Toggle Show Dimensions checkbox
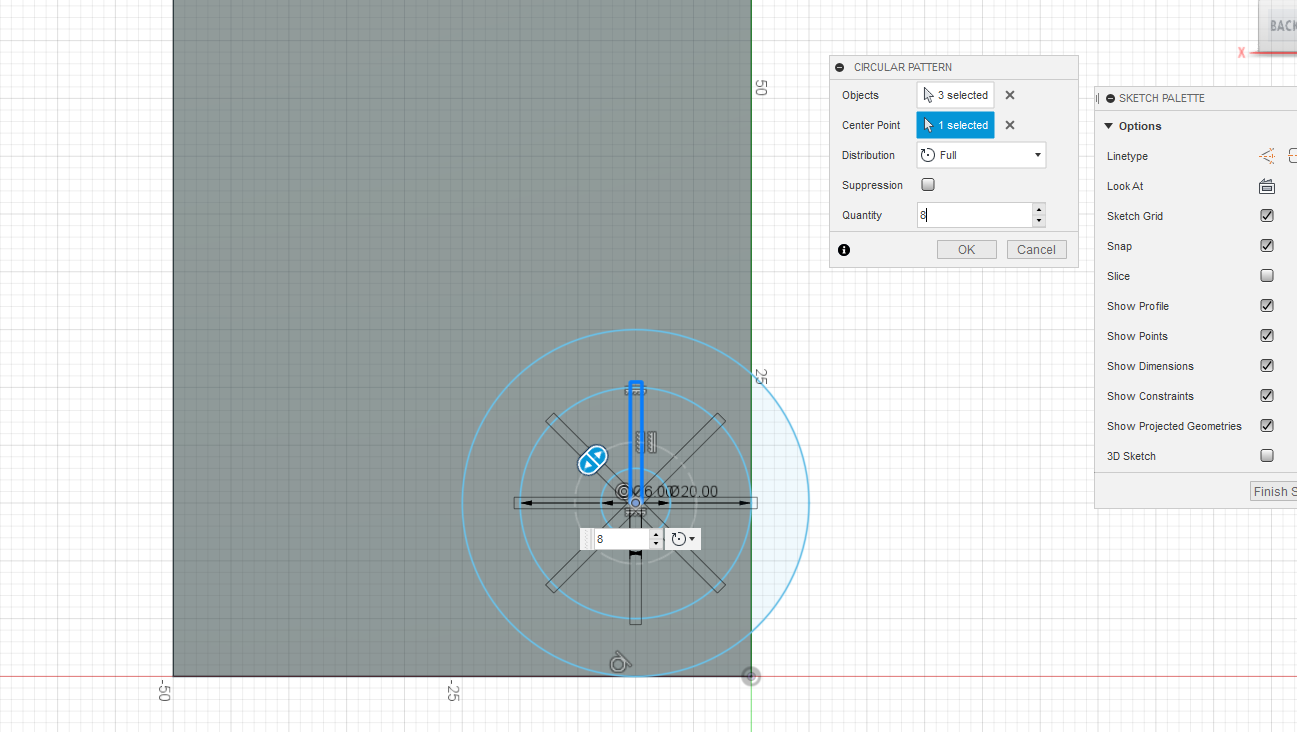1297x732 pixels. click(1267, 366)
